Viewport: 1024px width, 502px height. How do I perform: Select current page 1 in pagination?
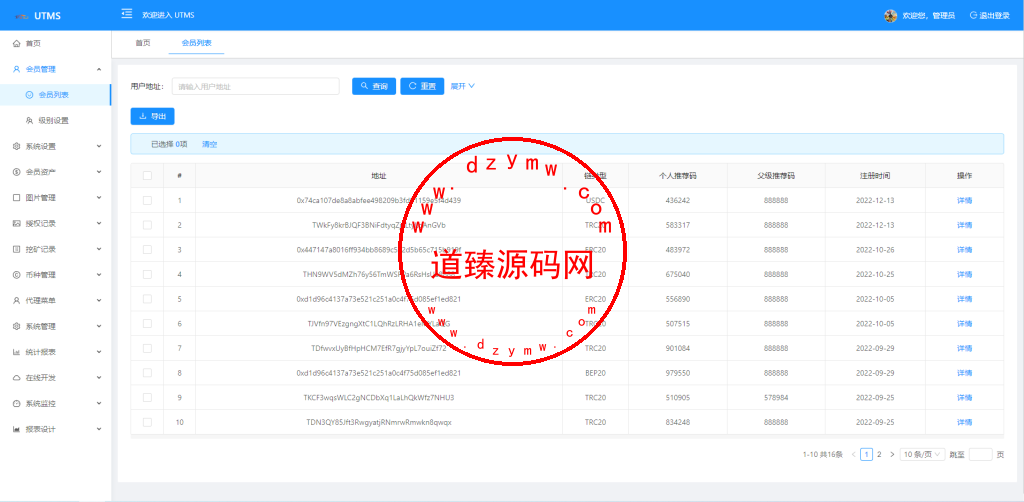click(x=866, y=454)
